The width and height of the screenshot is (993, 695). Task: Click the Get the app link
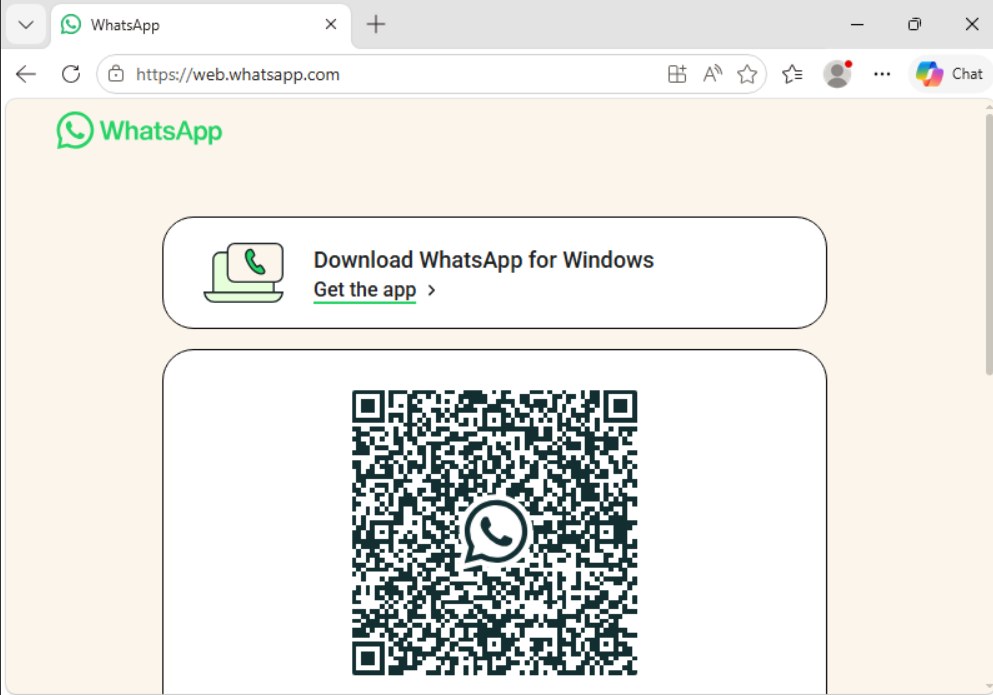365,290
